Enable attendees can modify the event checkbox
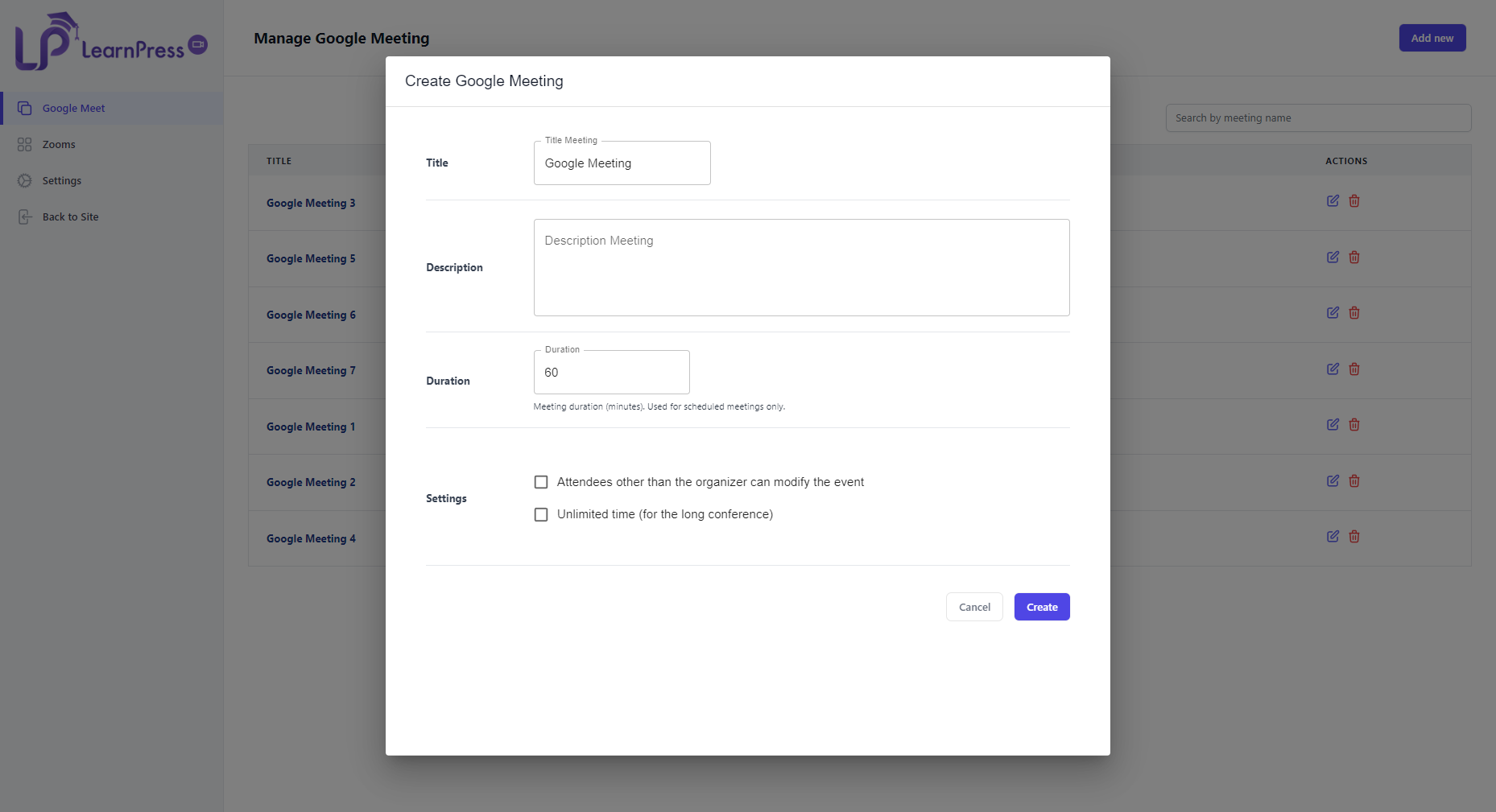Screen dimensions: 1496x812 click(541, 482)
